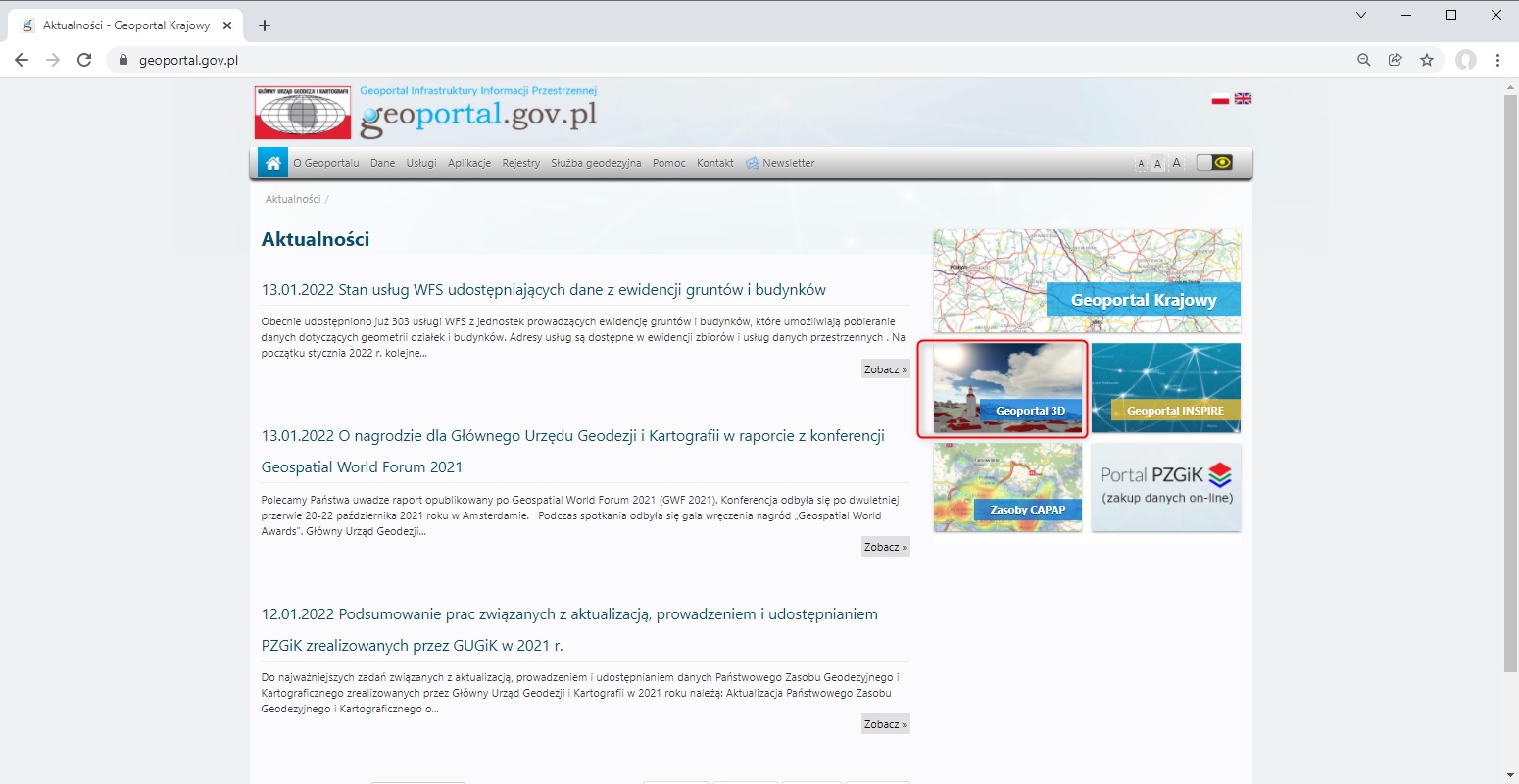Click the zoom magnifier icon in address bar
The height and width of the screenshot is (784, 1519).
[x=1363, y=60]
